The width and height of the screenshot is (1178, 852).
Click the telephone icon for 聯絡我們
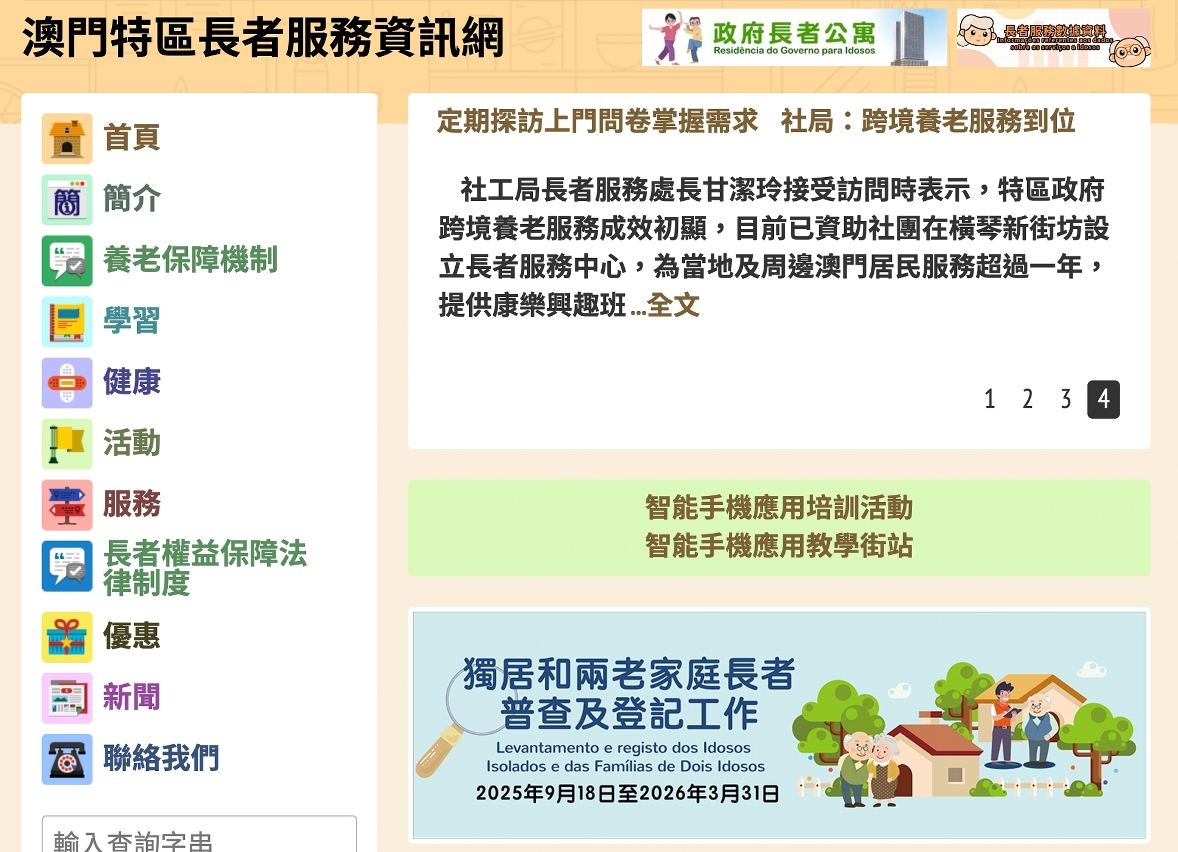[x=67, y=759]
